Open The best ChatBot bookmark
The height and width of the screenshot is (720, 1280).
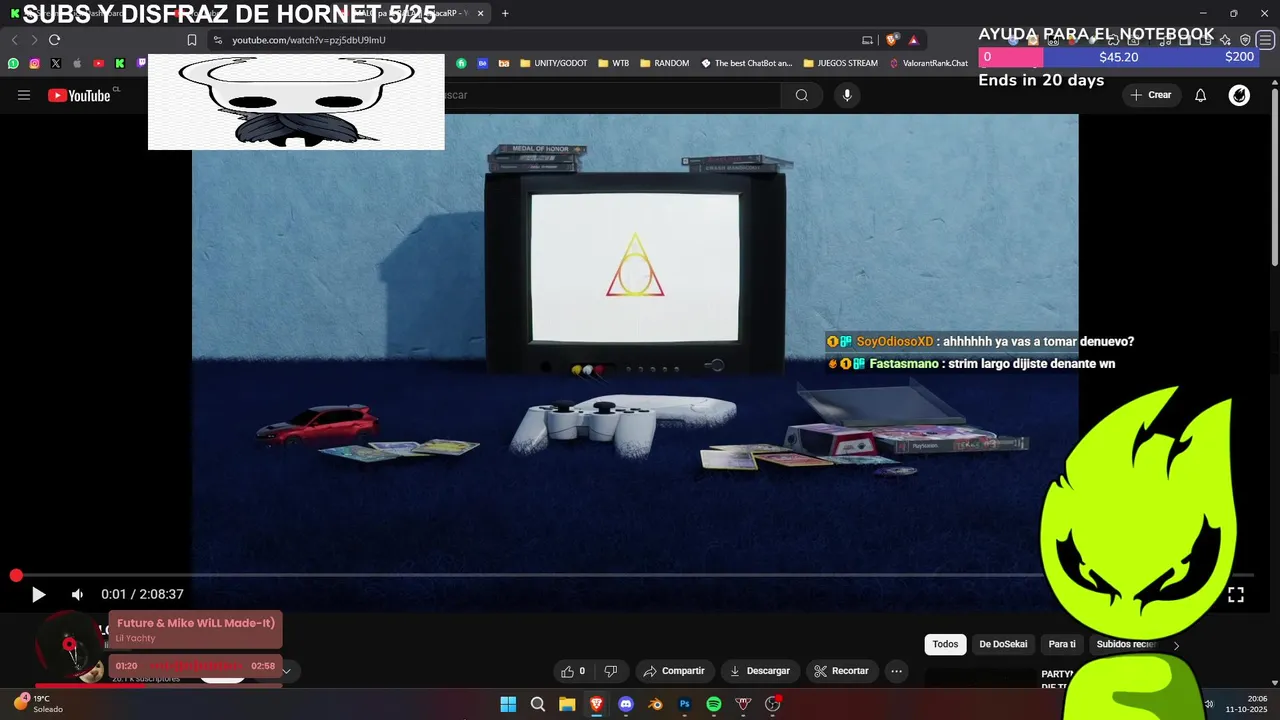[746, 63]
